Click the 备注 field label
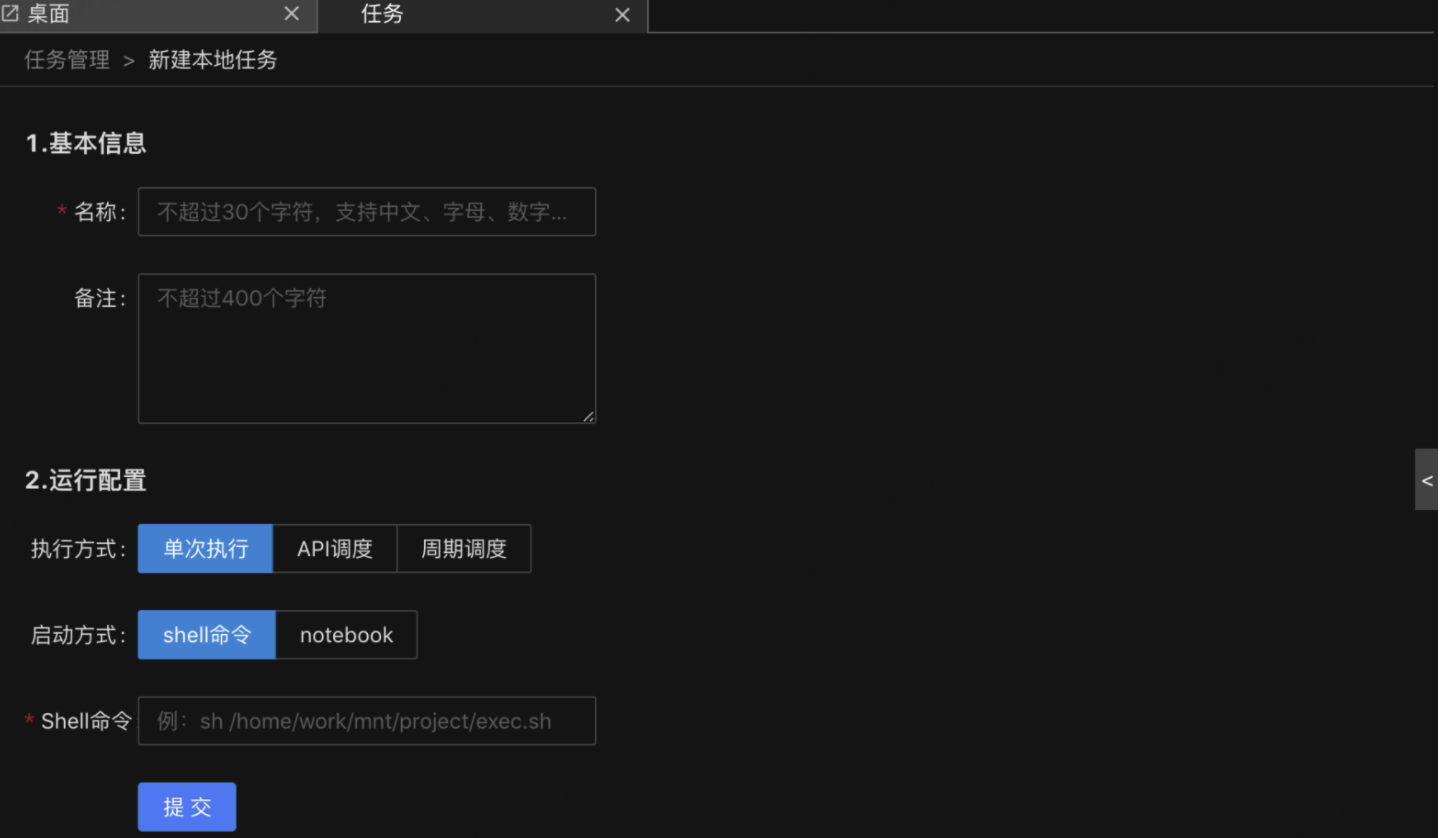This screenshot has height=838, width=1440. [x=100, y=298]
